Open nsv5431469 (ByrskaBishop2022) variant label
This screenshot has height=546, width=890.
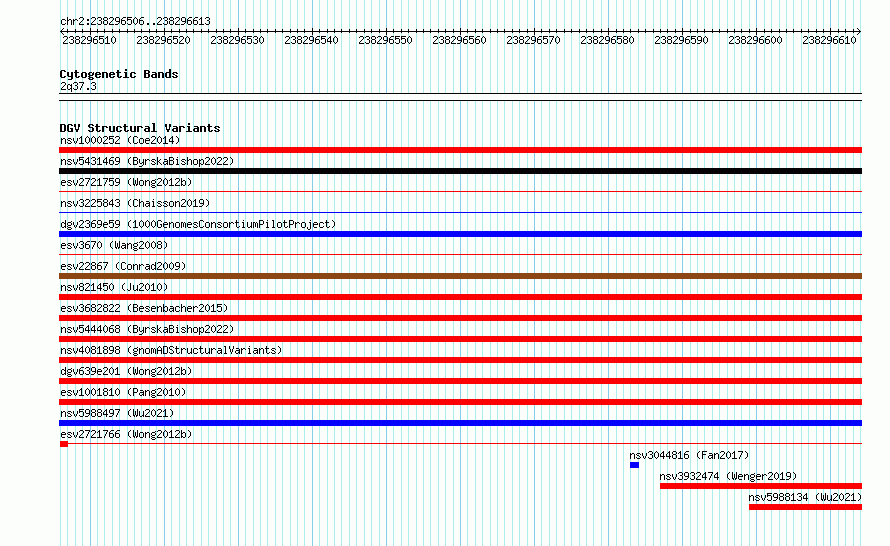[x=147, y=161]
